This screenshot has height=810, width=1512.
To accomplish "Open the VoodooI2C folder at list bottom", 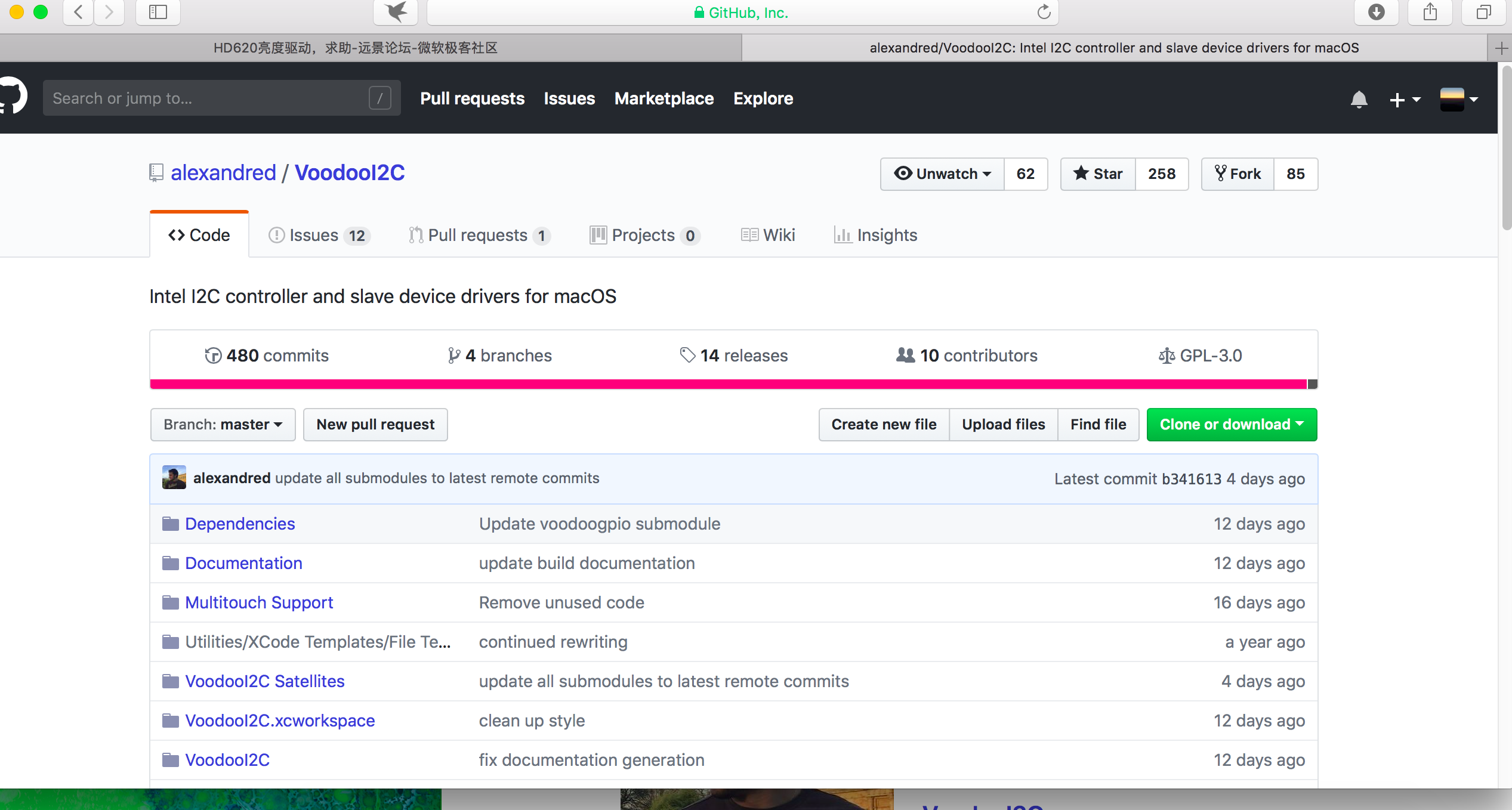I will (227, 760).
